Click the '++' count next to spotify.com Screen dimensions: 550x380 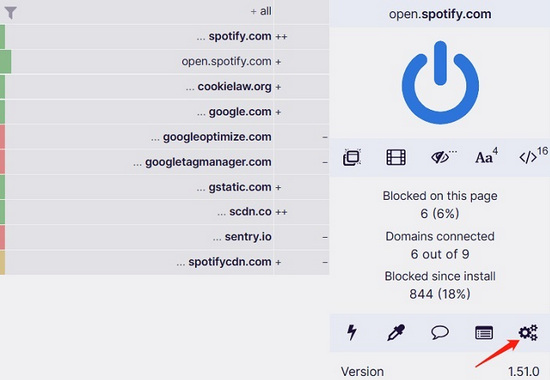click(281, 36)
